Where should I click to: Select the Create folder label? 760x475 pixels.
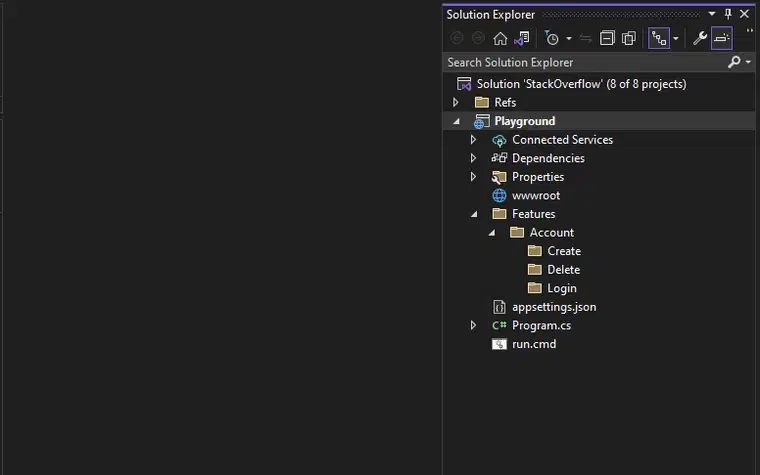[x=564, y=251]
